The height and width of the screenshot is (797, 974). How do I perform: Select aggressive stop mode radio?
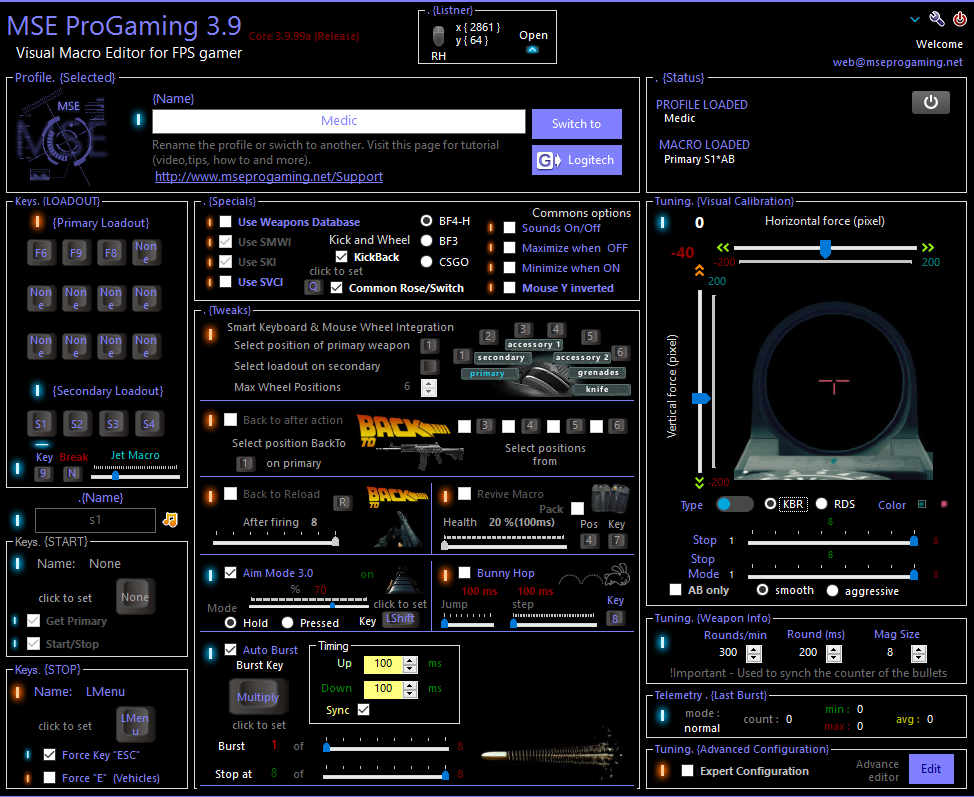[832, 591]
